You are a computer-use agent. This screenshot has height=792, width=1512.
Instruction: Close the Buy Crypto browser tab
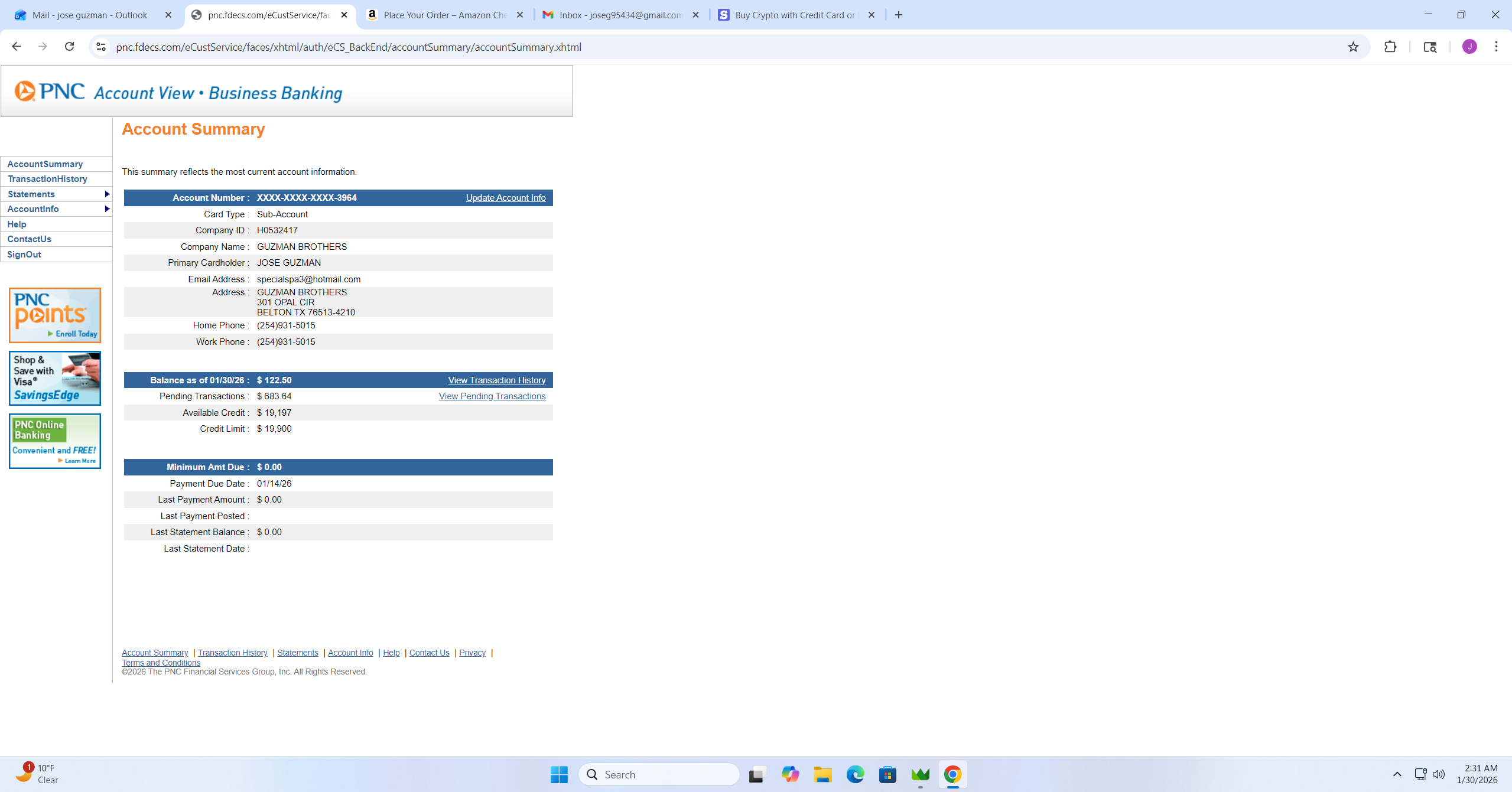click(871, 15)
